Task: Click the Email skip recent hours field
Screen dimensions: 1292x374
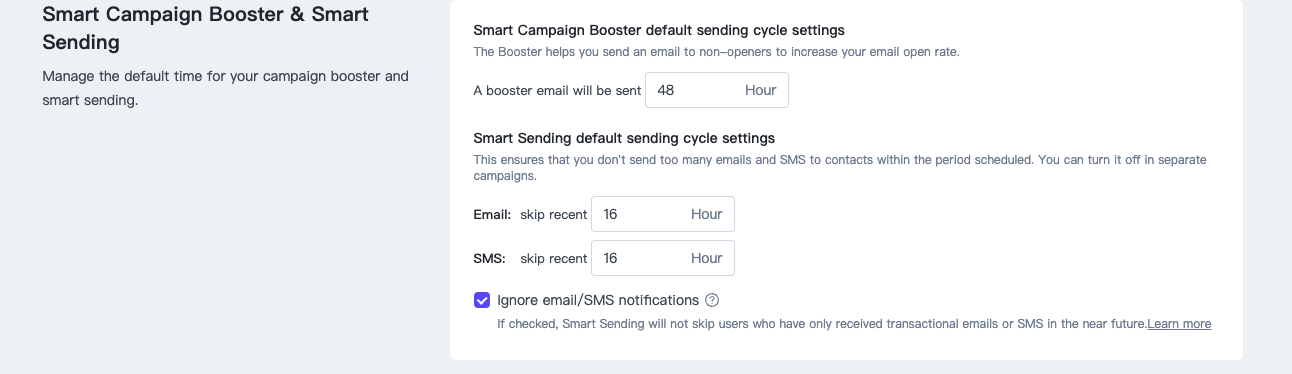Action: coord(663,214)
